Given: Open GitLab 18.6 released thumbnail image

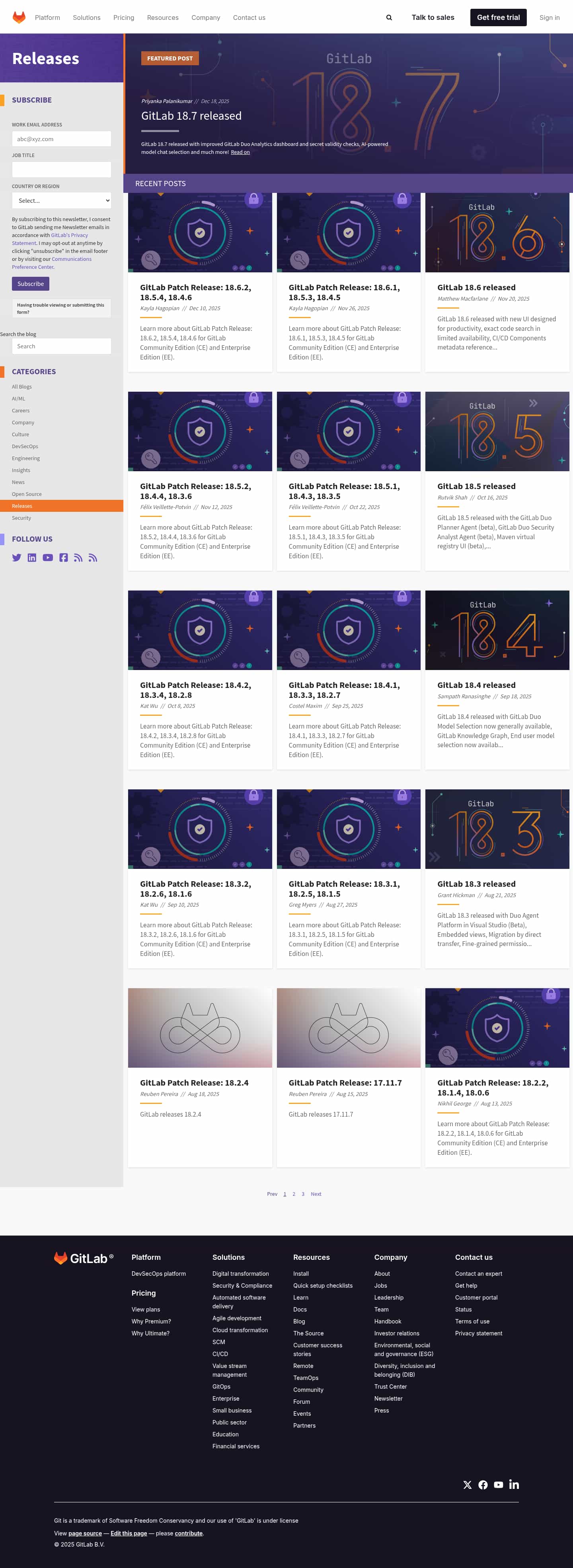Looking at the screenshot, I should tap(497, 233).
